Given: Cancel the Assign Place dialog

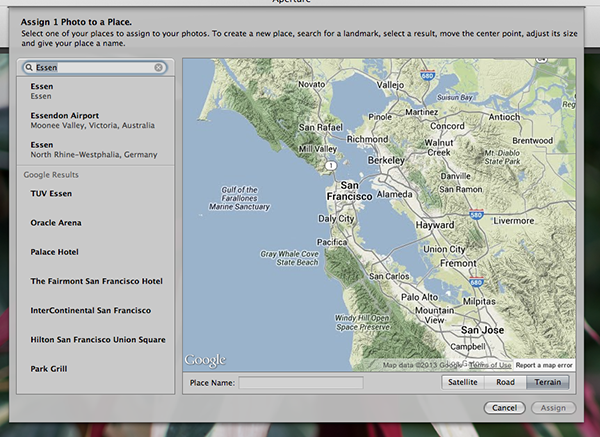Looking at the screenshot, I should coord(504,408).
